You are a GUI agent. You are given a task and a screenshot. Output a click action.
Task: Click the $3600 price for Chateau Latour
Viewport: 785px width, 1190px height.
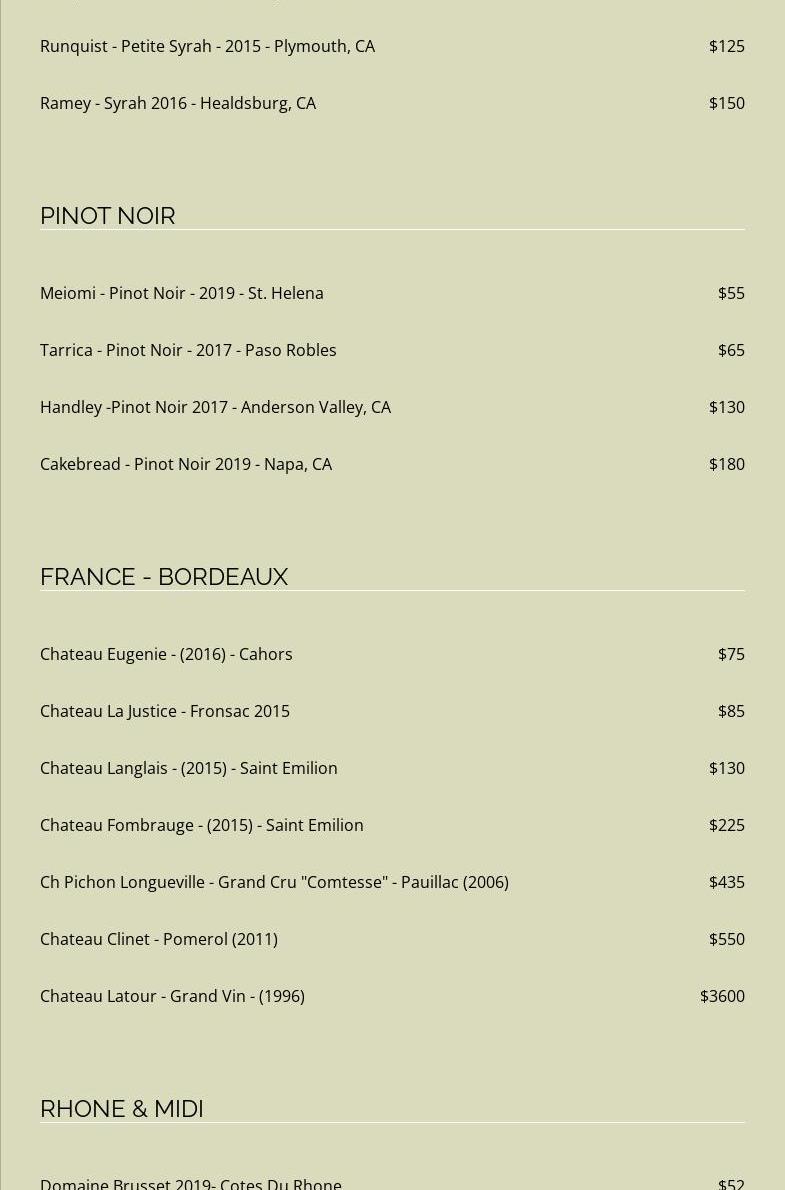722,996
